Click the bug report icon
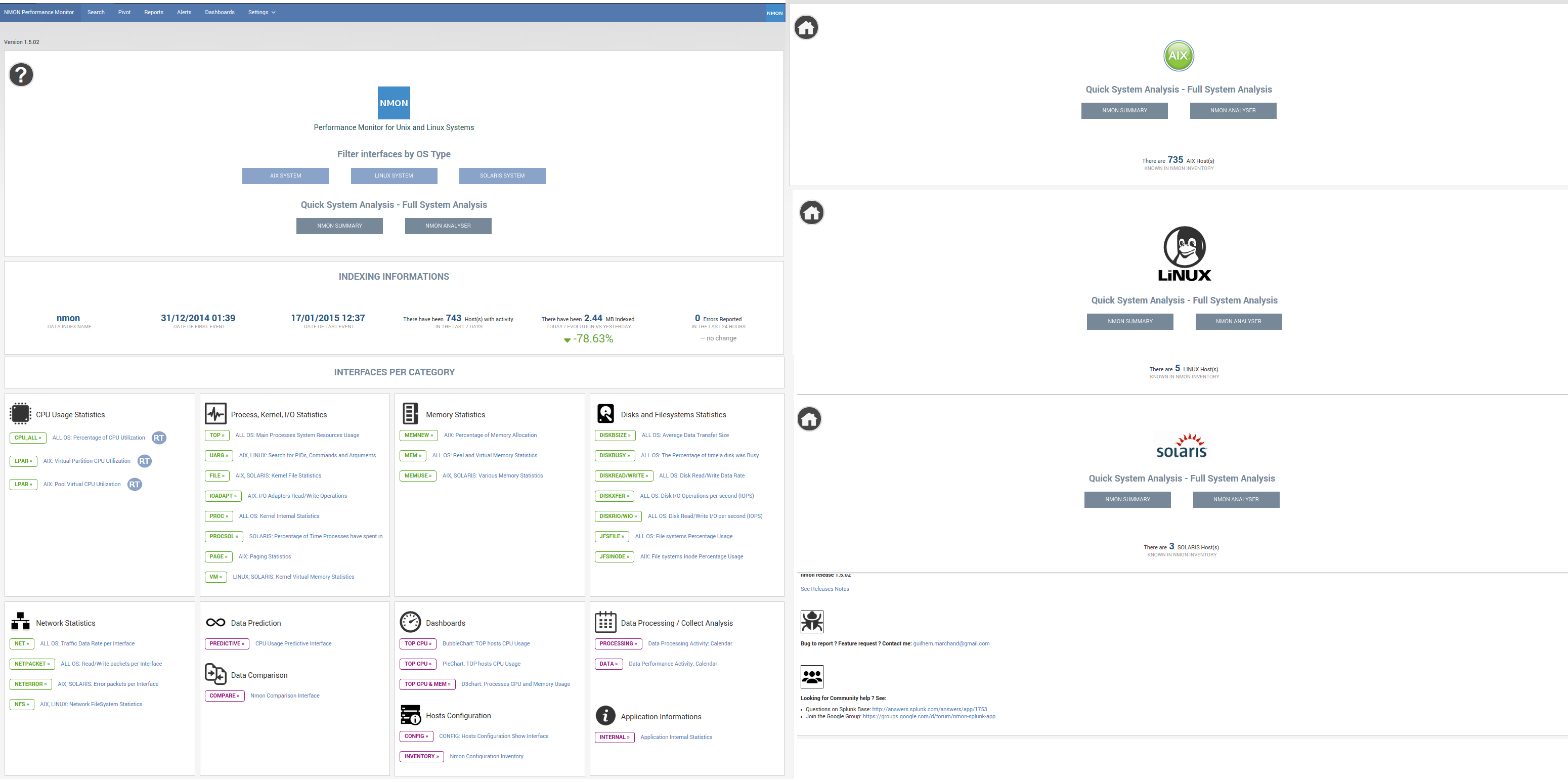Image resolution: width=1568 pixels, height=782 pixels. coord(811,621)
